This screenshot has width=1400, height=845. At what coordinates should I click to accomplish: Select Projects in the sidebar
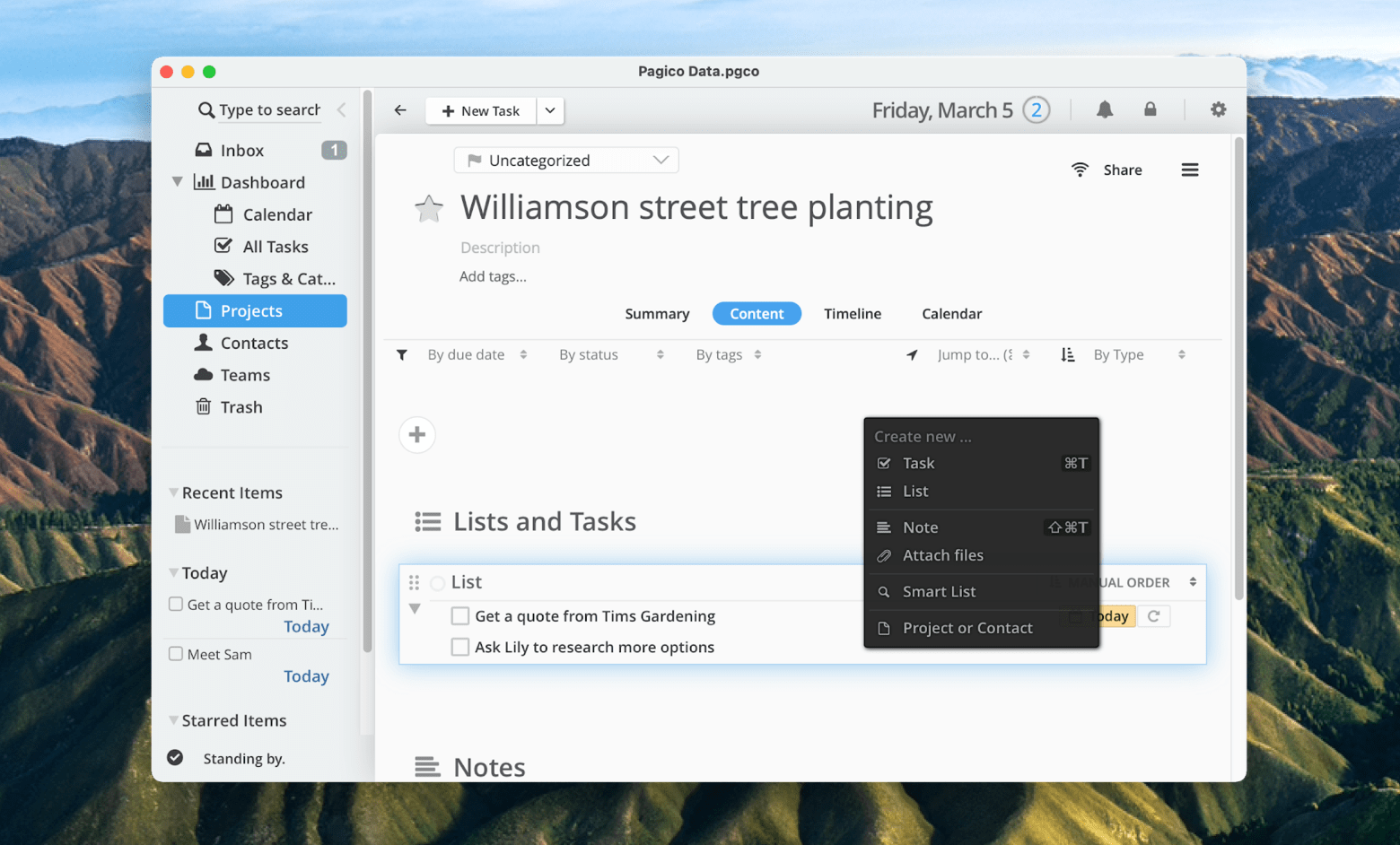tap(255, 310)
